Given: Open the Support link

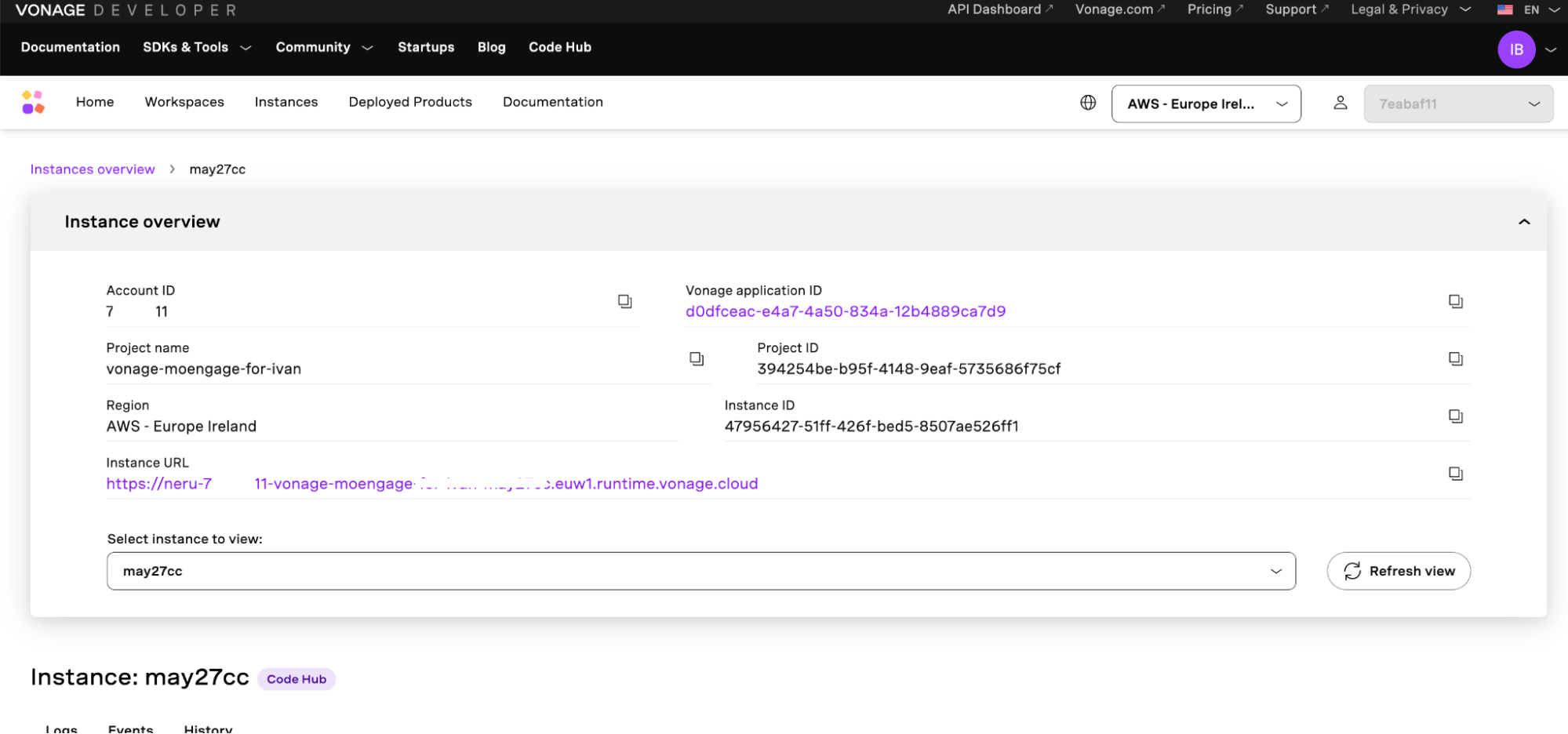Looking at the screenshot, I should coord(1297,9).
